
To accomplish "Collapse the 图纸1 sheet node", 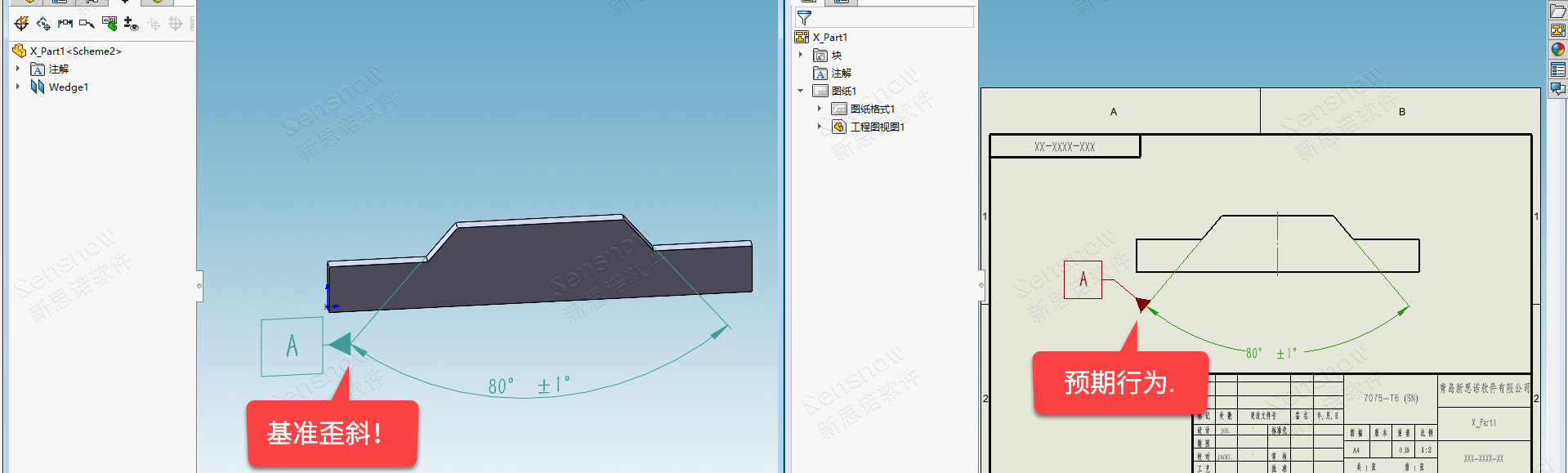I will (x=801, y=91).
